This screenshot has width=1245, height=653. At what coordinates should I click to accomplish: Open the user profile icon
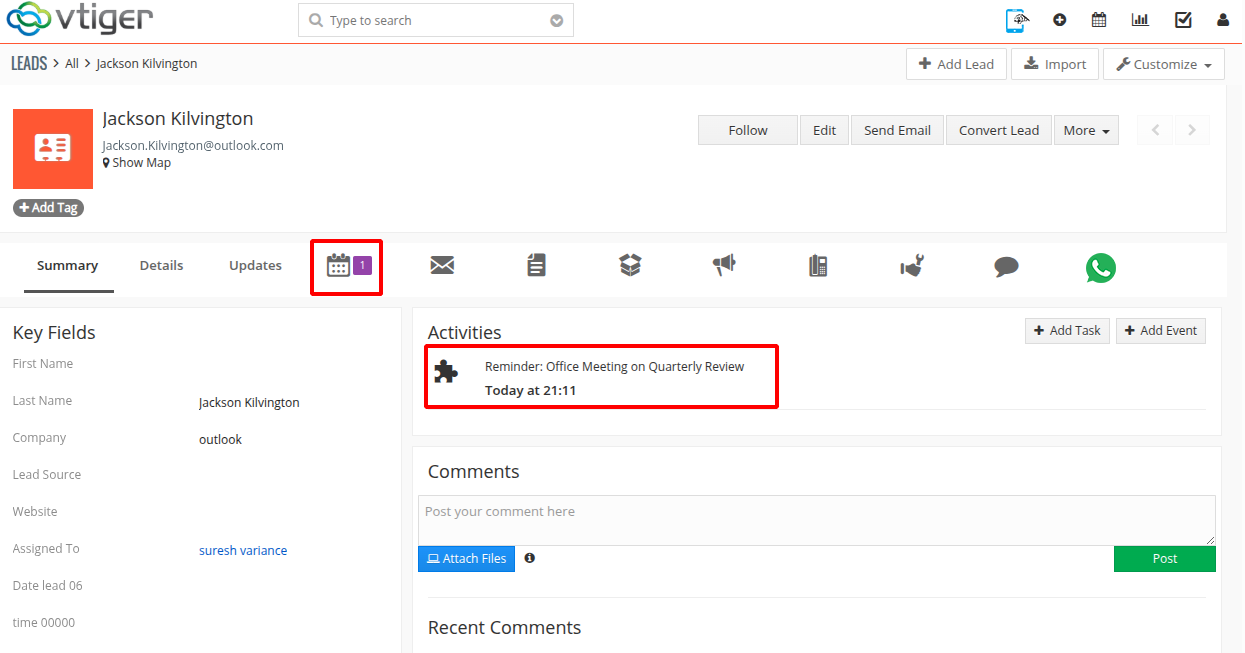pyautogui.click(x=1223, y=20)
